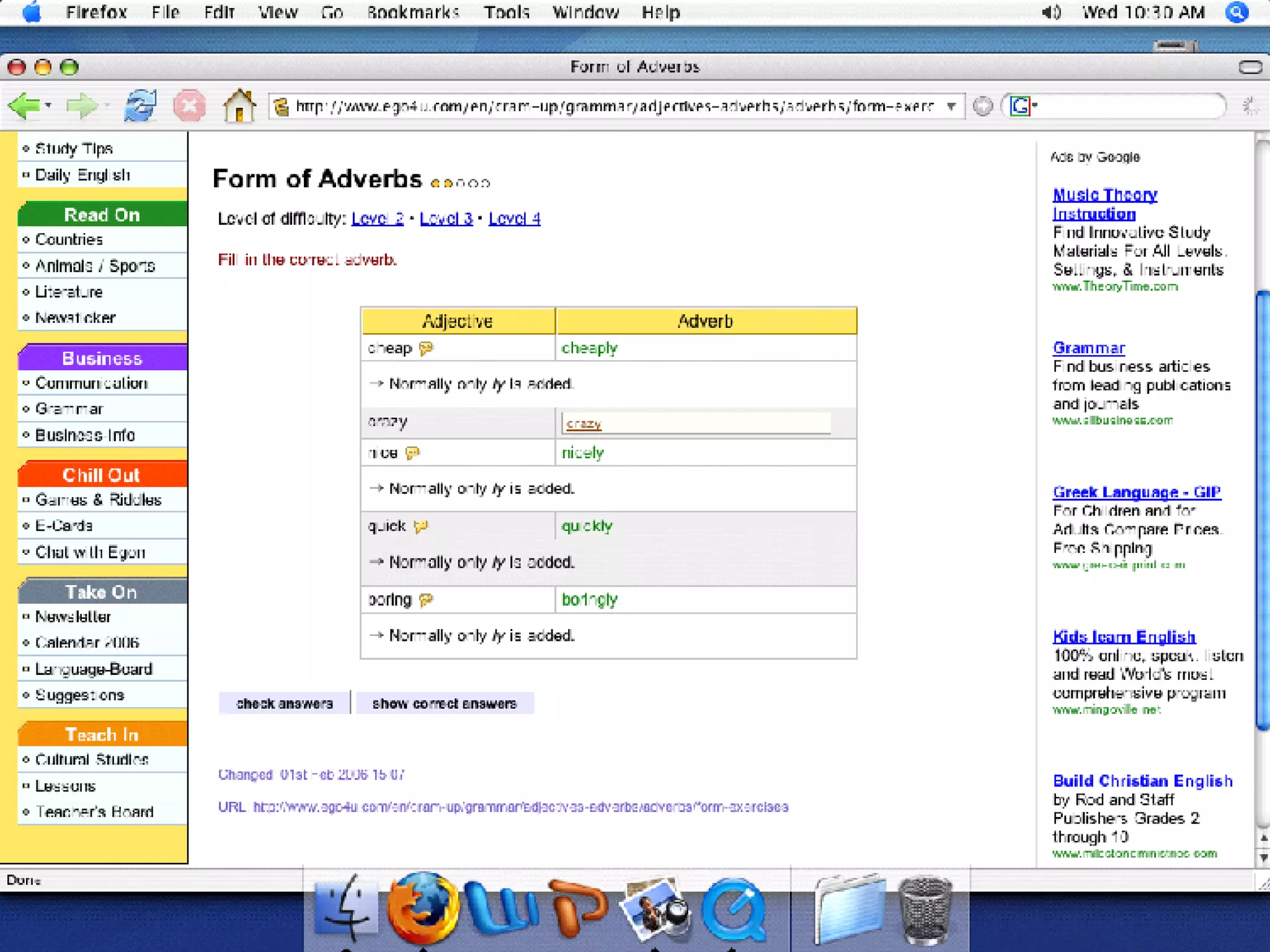The height and width of the screenshot is (952, 1270).
Task: Click the browser Reload button
Action: (140, 106)
